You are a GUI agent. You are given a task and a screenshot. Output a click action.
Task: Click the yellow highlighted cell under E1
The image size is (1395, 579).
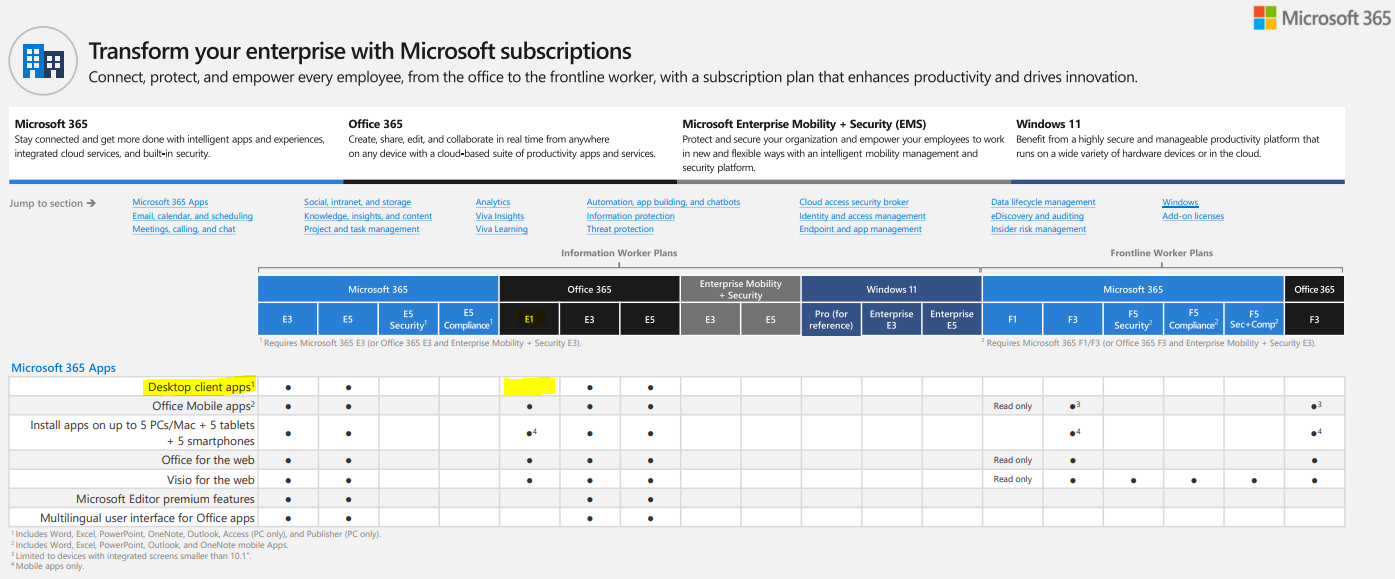tap(528, 386)
